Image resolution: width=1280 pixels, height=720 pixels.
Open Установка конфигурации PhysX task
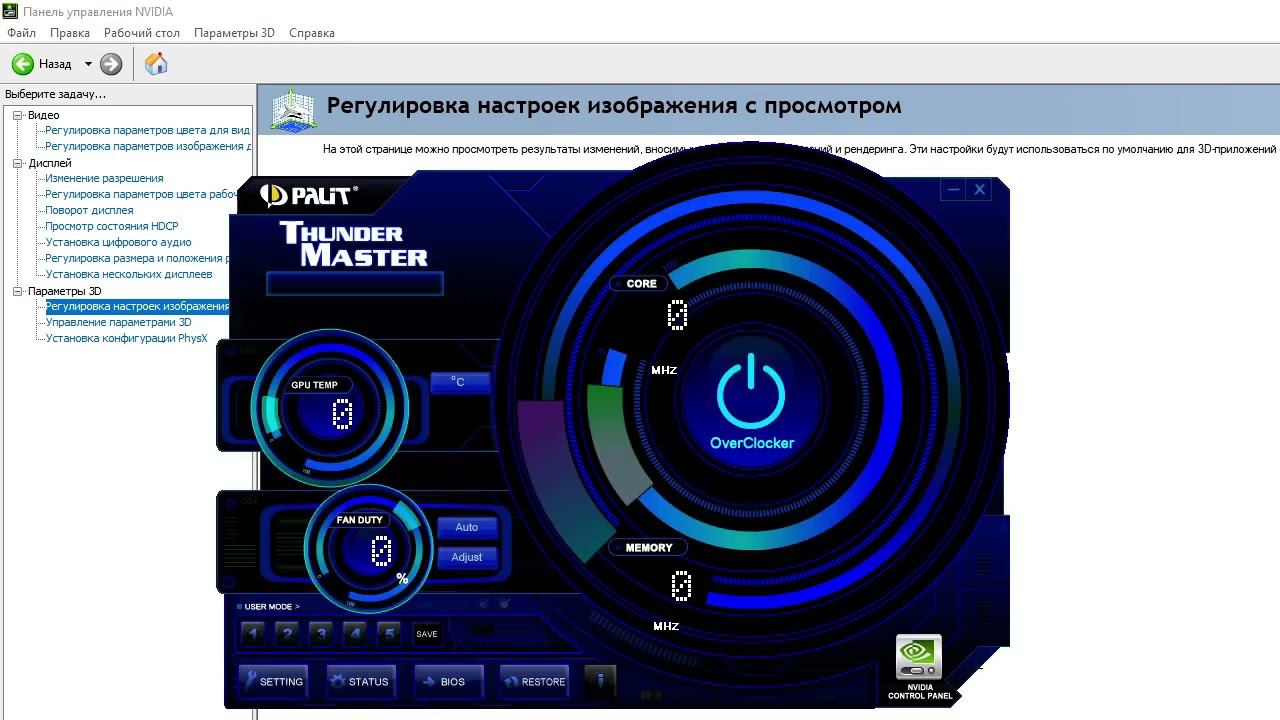click(x=127, y=338)
